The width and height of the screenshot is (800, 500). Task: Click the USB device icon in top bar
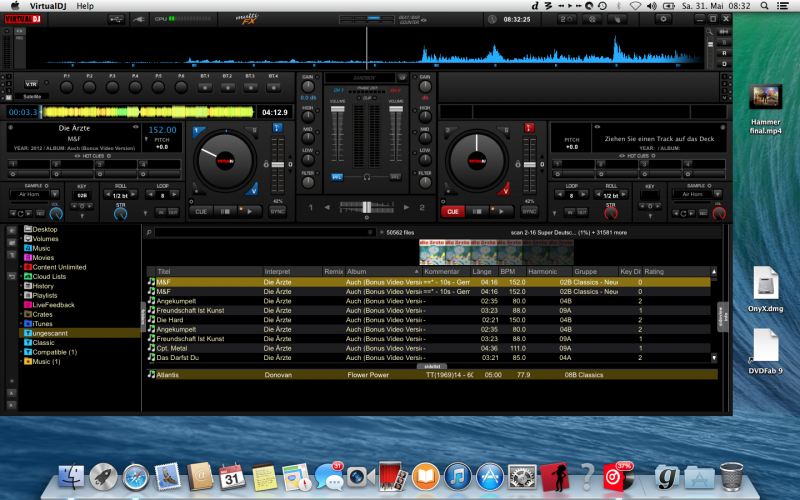point(116,19)
